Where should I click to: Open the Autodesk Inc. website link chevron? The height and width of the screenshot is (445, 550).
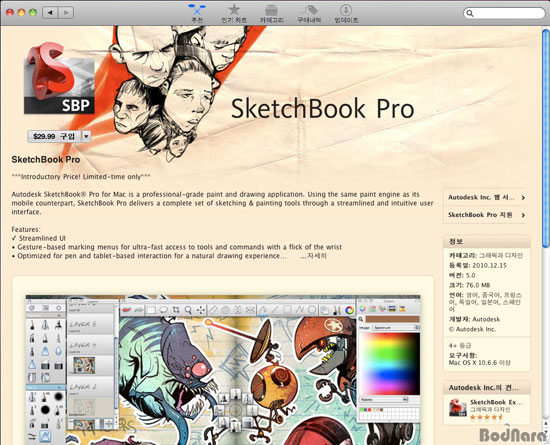523,198
